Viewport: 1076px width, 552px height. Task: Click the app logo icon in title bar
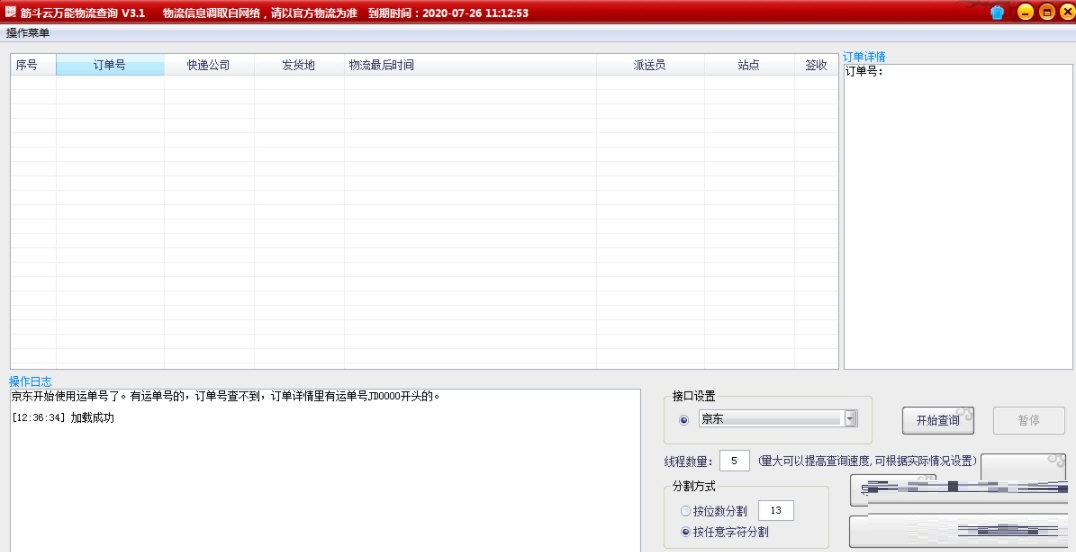[10, 13]
